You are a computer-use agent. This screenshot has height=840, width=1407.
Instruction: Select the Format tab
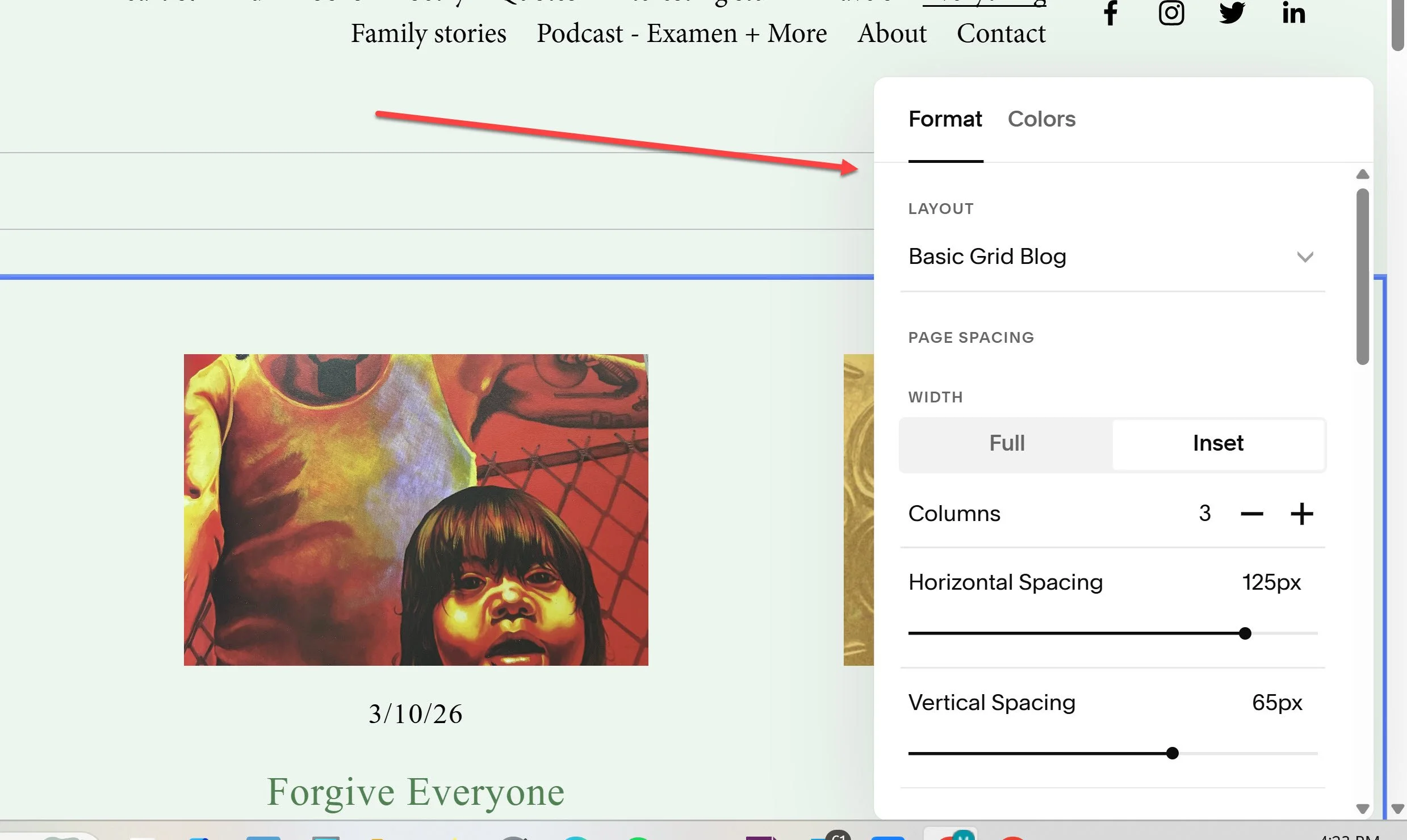[x=945, y=119]
